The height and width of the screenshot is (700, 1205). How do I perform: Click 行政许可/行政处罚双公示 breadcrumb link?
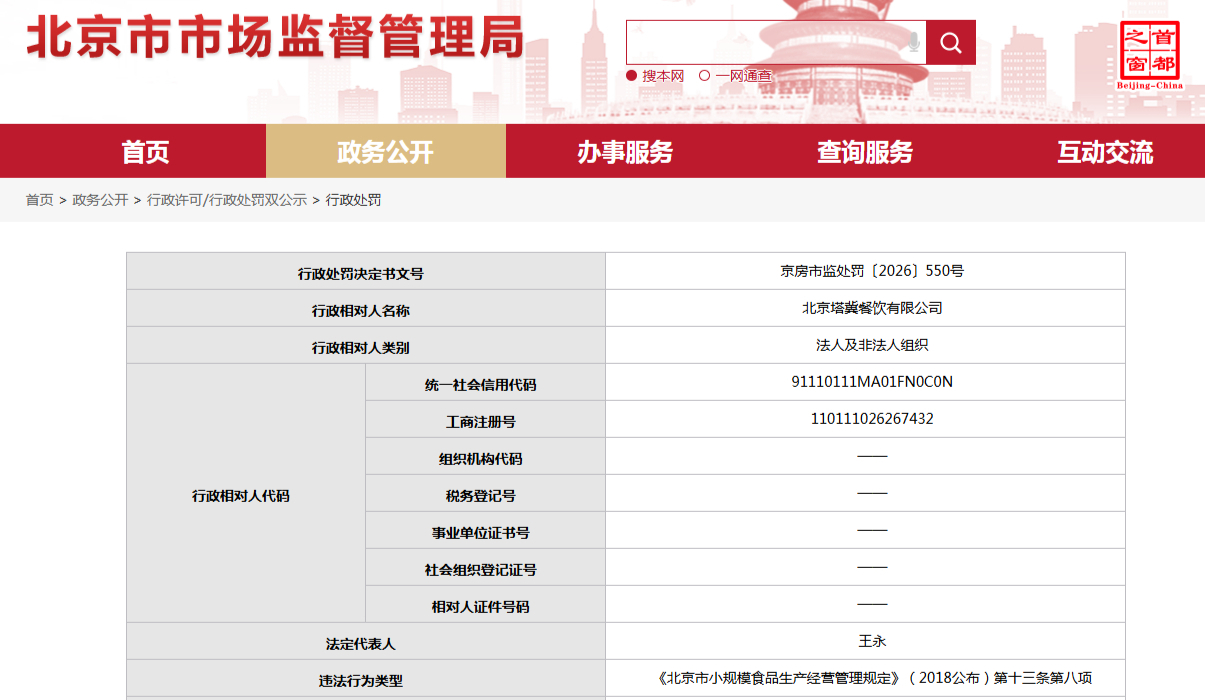227,200
